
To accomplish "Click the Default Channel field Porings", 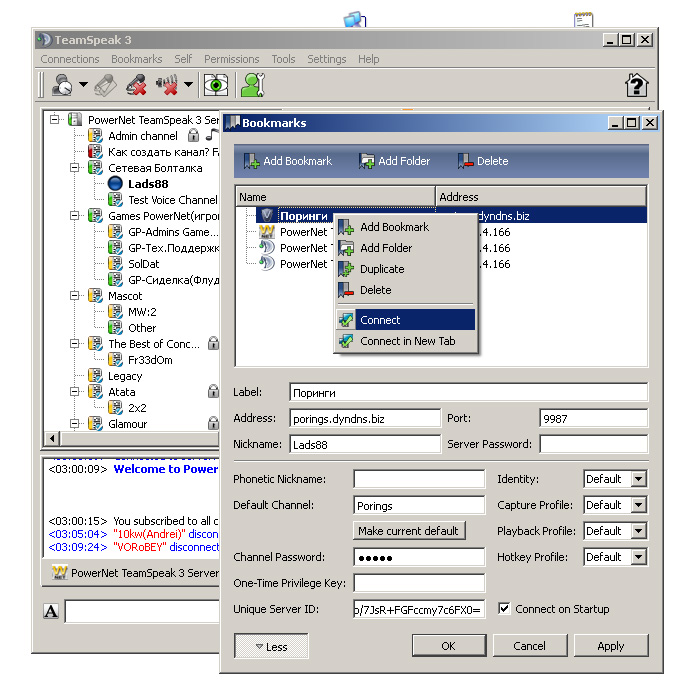I will [419, 505].
